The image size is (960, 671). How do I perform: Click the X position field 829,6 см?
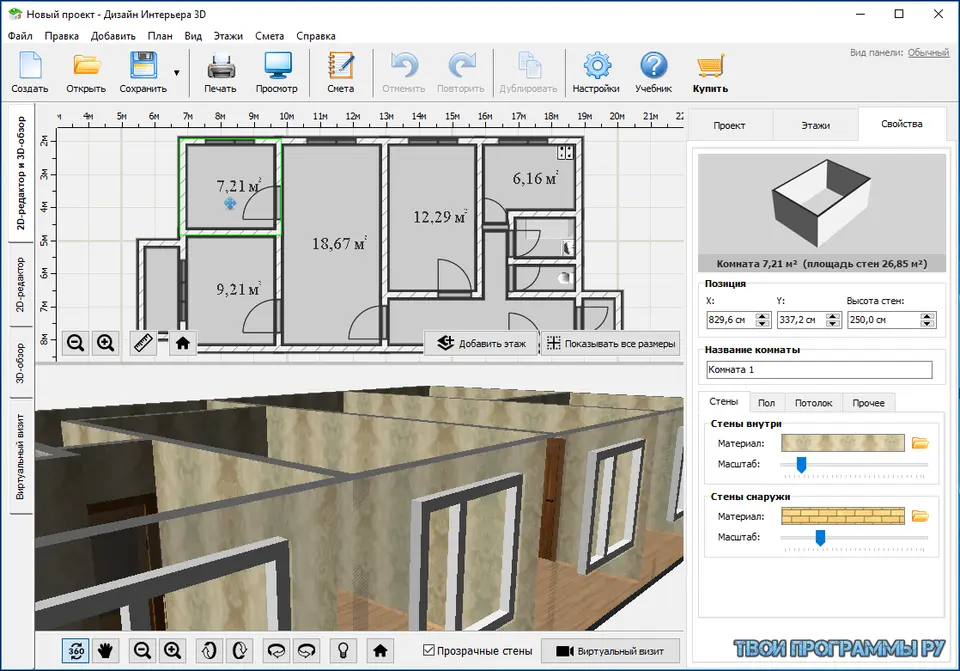pos(732,320)
